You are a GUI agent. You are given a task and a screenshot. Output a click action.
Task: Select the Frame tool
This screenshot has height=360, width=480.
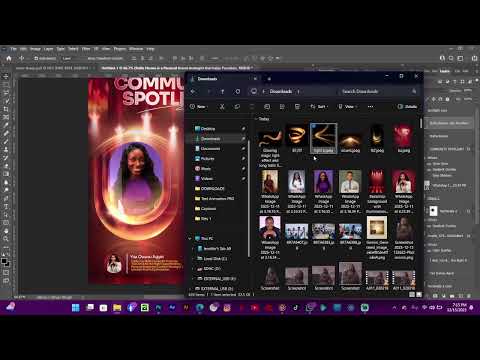[6, 117]
